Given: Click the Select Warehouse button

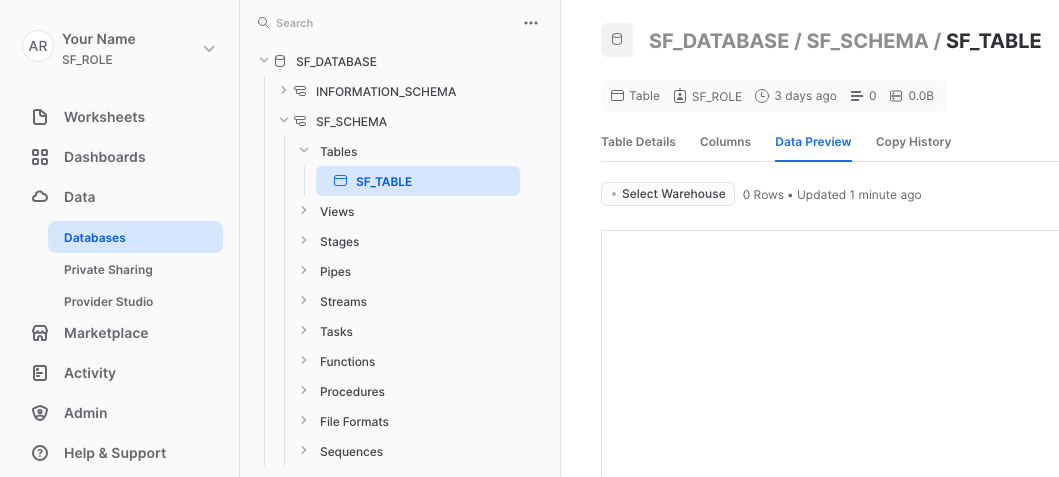Looking at the screenshot, I should pos(668,194).
